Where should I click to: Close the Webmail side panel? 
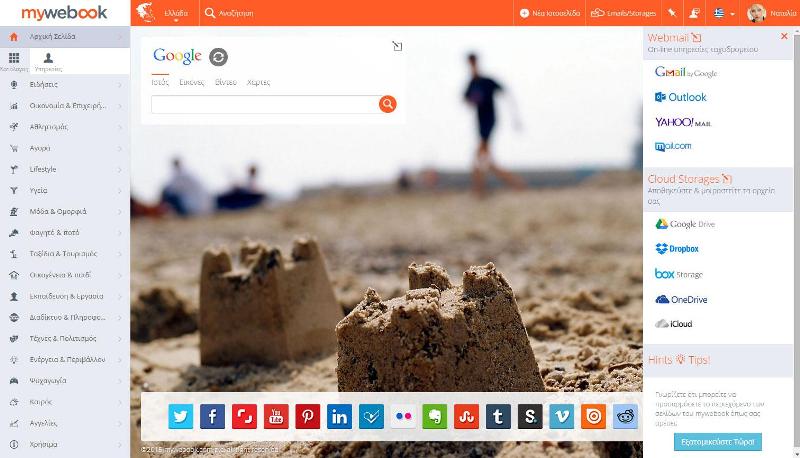[x=784, y=36]
